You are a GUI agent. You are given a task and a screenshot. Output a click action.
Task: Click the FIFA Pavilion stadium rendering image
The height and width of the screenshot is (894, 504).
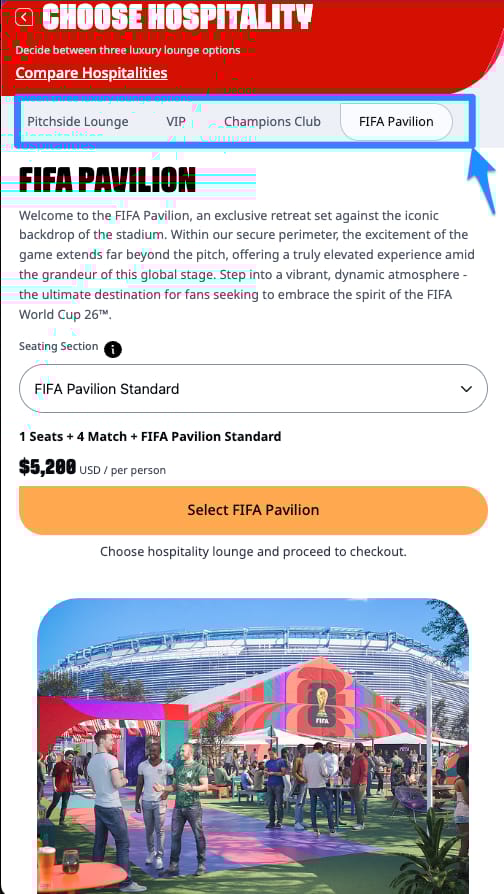pos(253,746)
